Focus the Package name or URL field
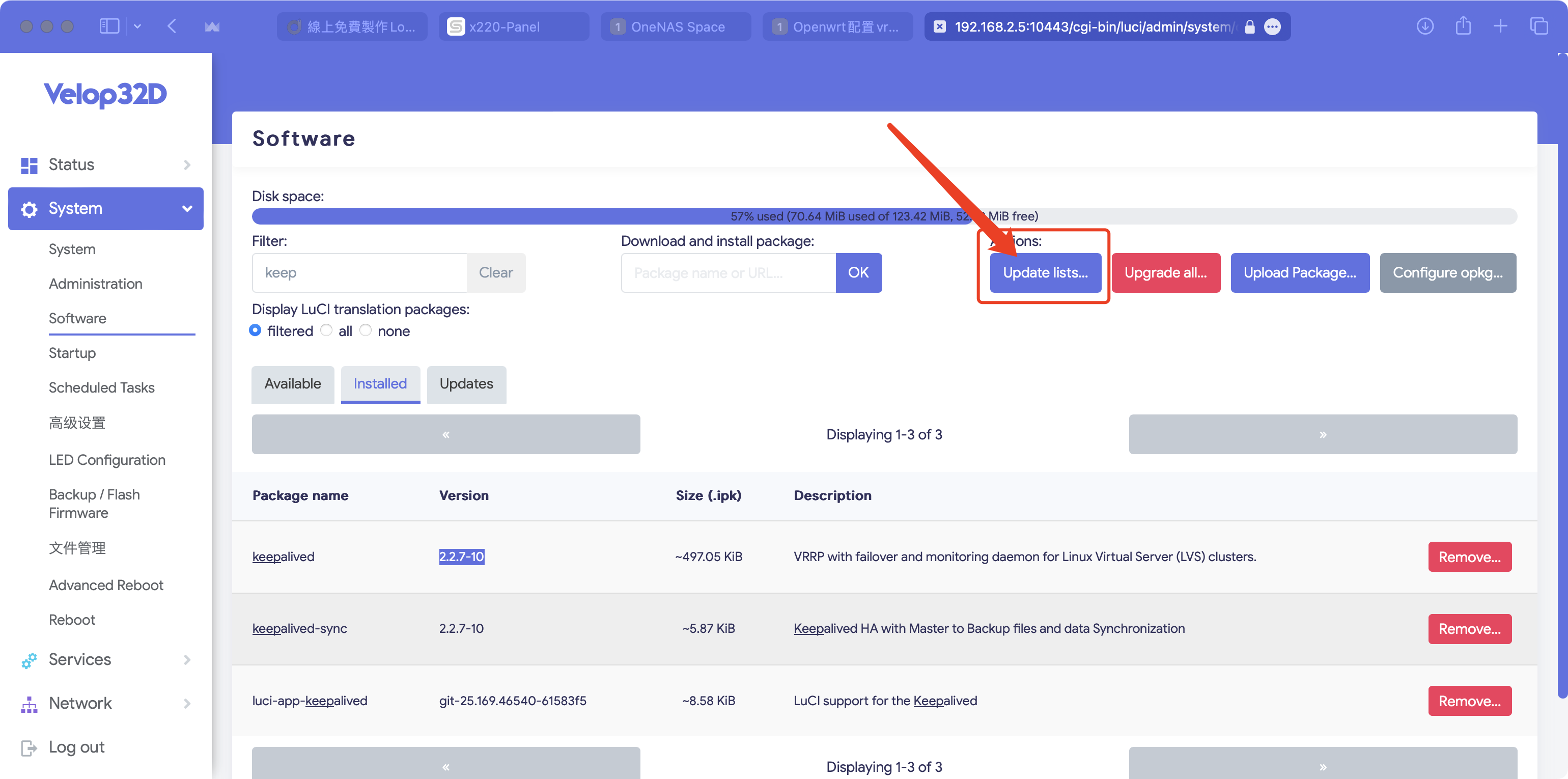This screenshot has width=1568, height=779. [728, 273]
